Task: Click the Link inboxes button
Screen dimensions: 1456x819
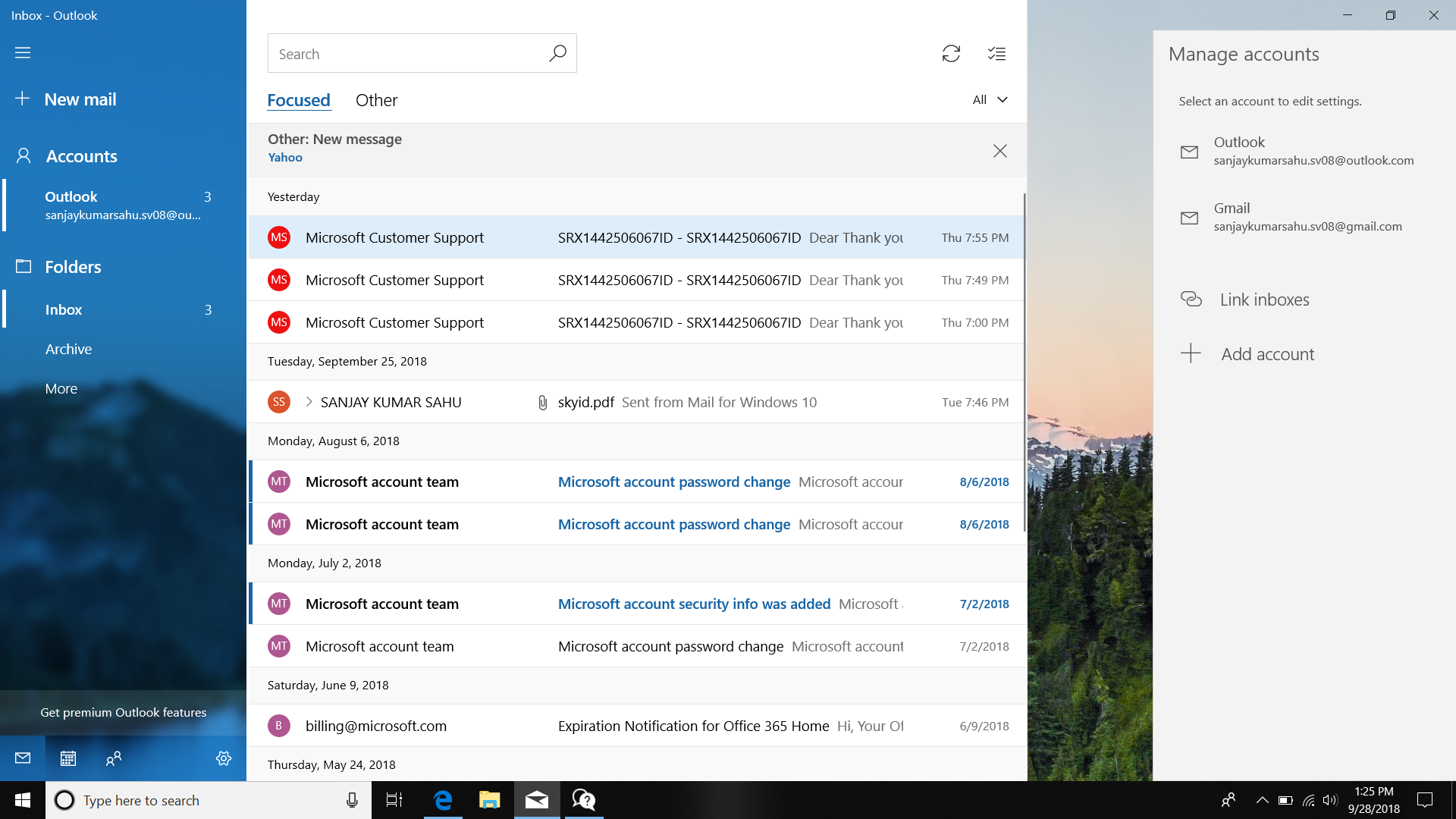Action: pos(1264,298)
